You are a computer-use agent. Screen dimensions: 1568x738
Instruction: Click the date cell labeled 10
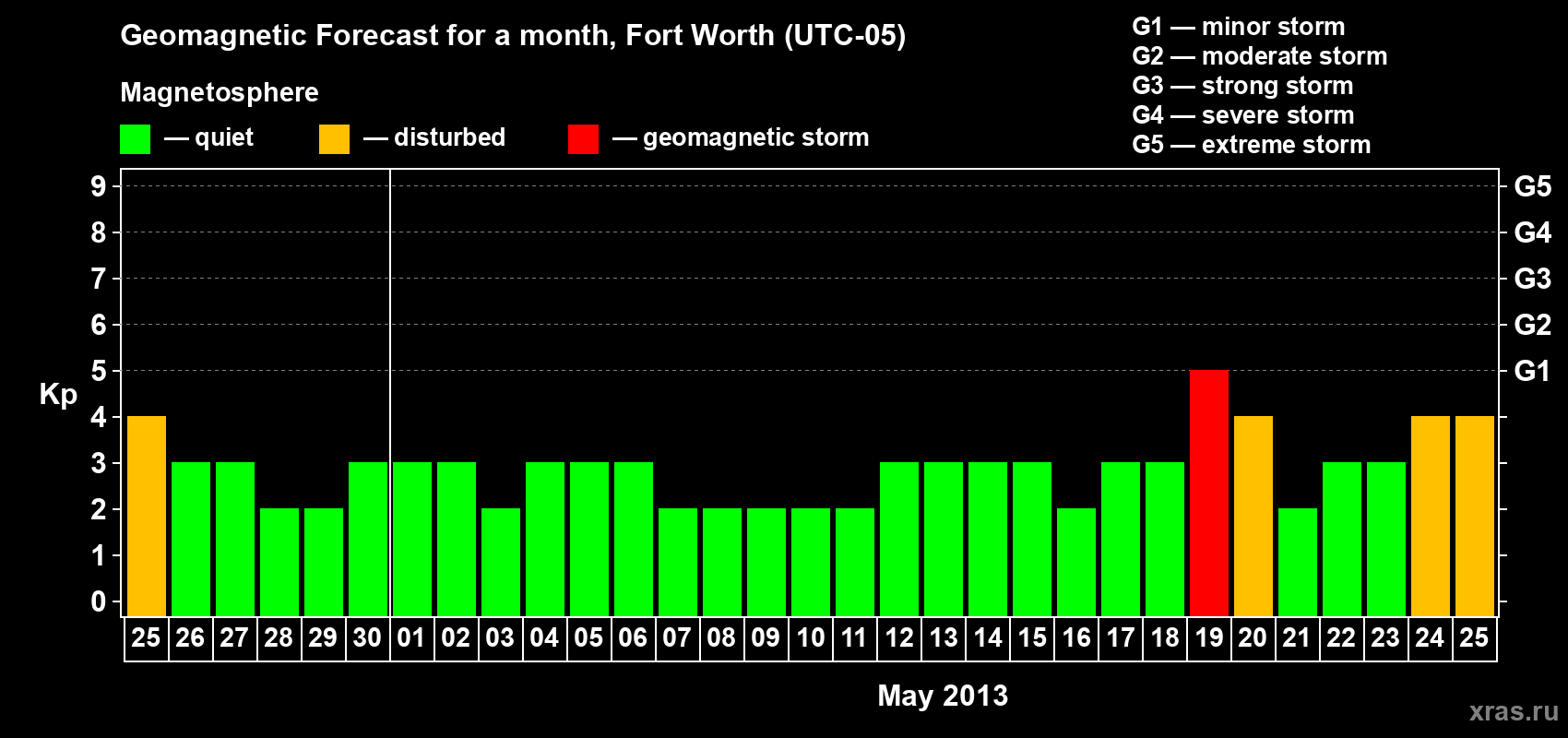(x=811, y=638)
